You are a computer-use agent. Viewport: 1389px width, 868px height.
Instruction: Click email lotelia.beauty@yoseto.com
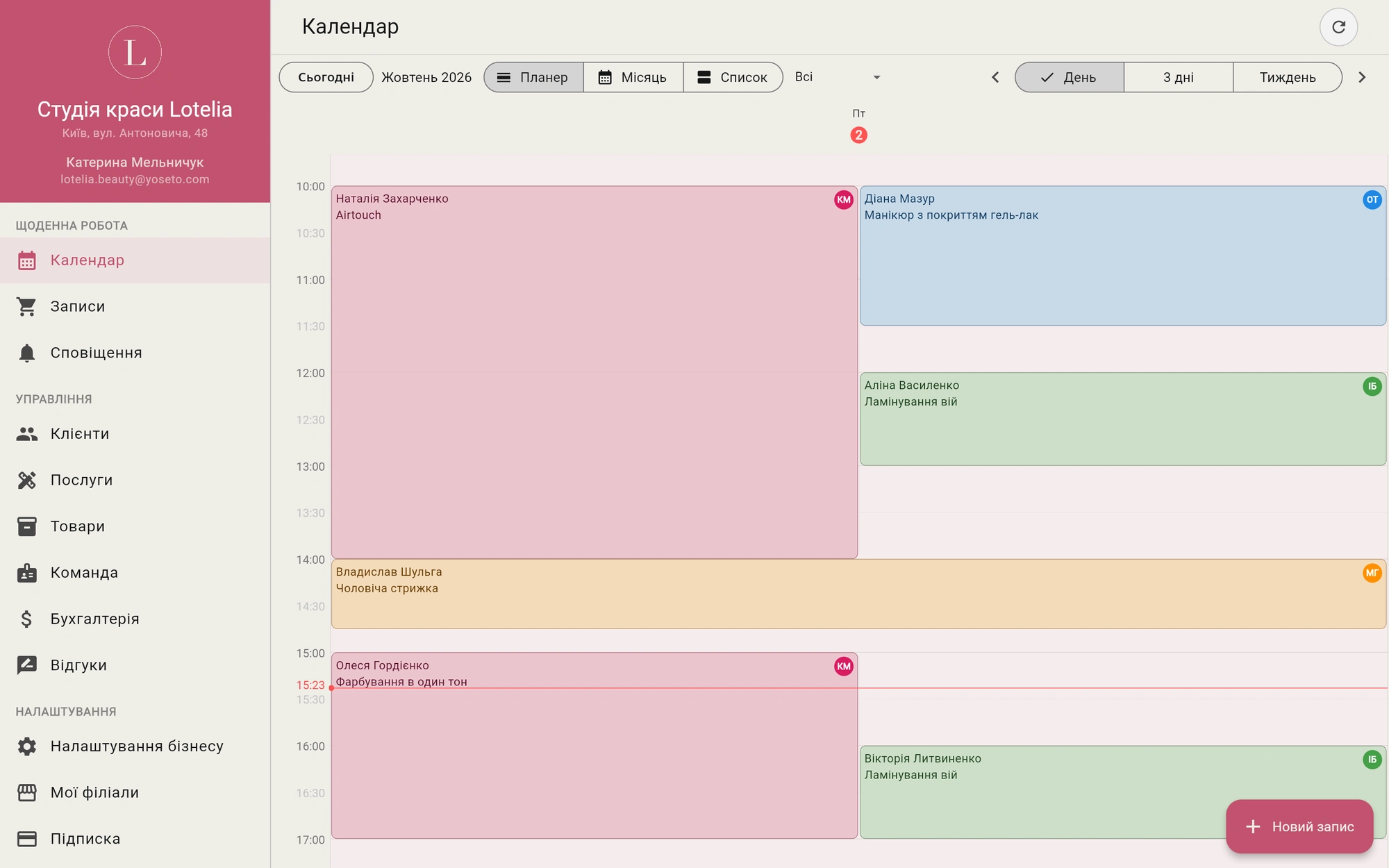(x=135, y=179)
